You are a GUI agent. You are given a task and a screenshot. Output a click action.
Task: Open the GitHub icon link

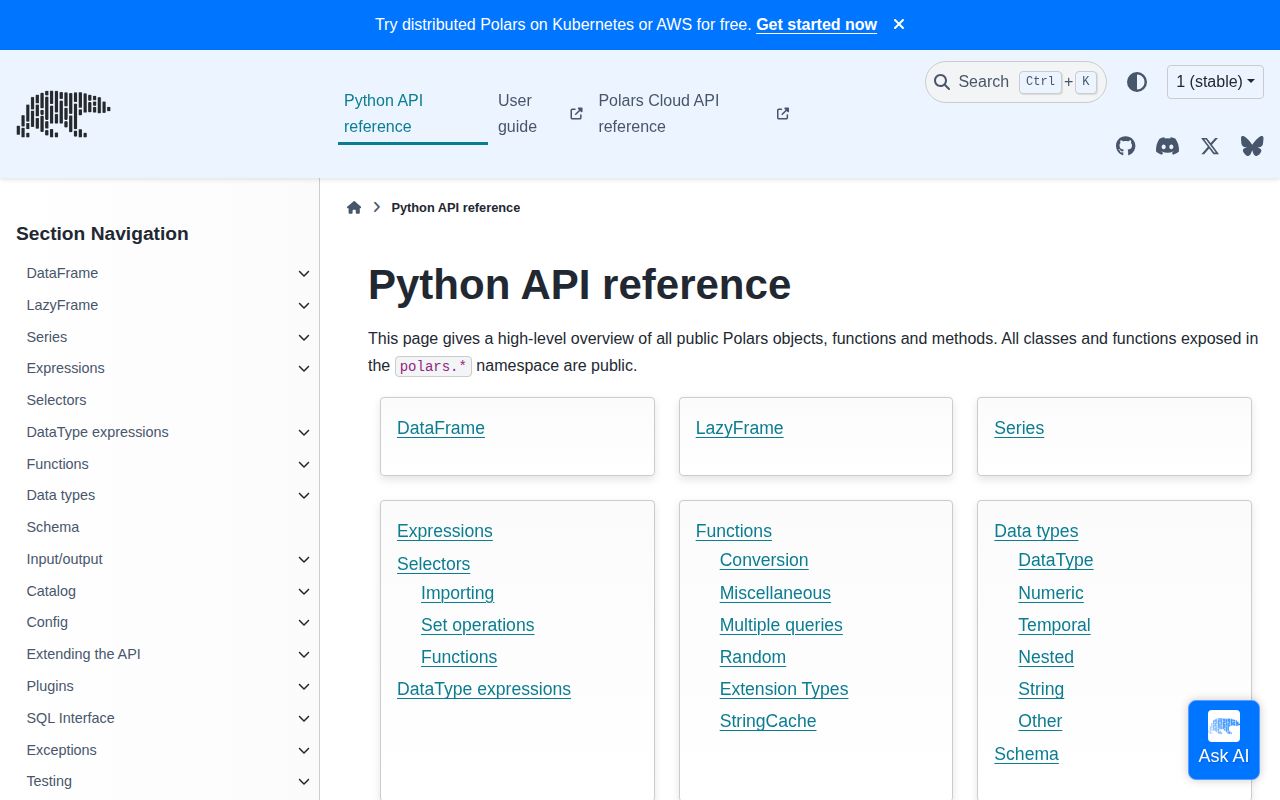coord(1126,146)
